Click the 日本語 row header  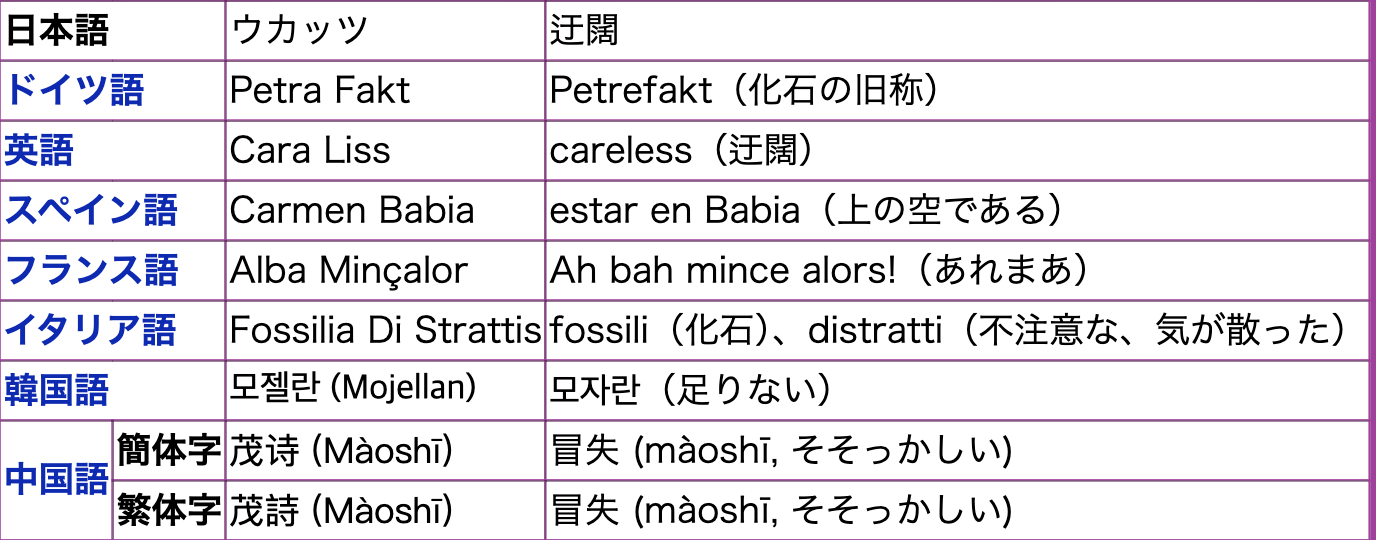click(x=57, y=31)
